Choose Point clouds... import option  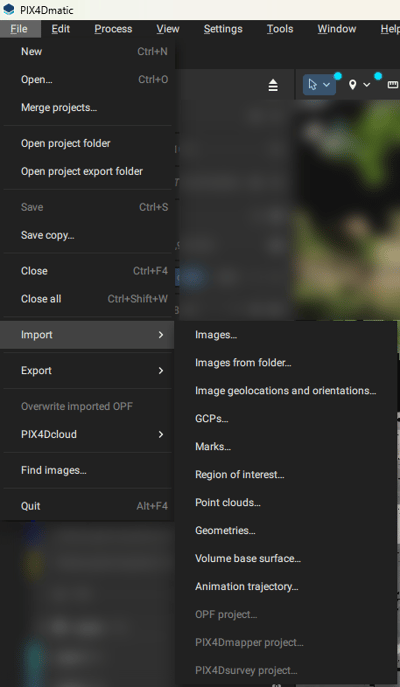tap(286, 503)
